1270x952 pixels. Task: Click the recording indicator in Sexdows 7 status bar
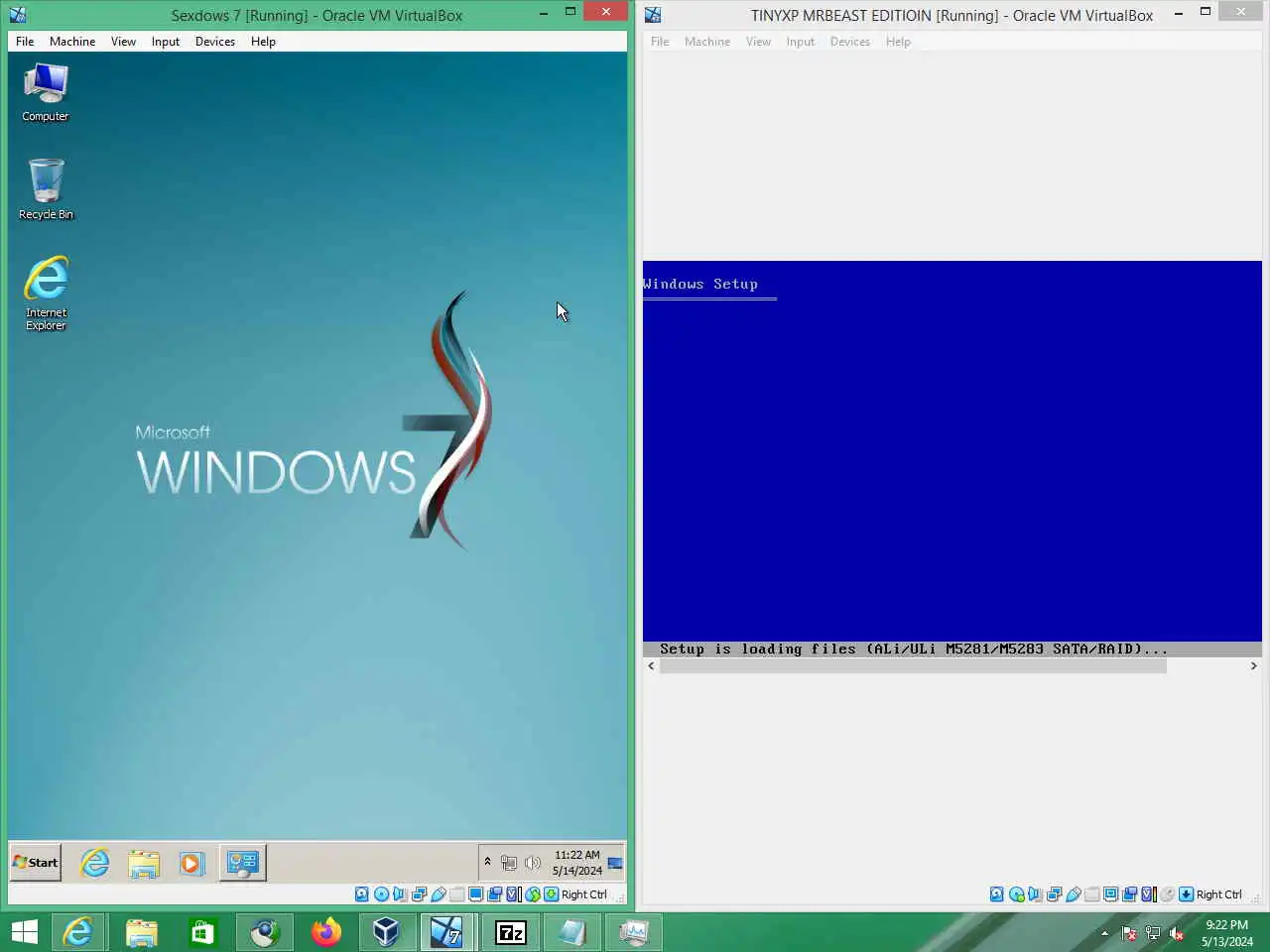[494, 894]
